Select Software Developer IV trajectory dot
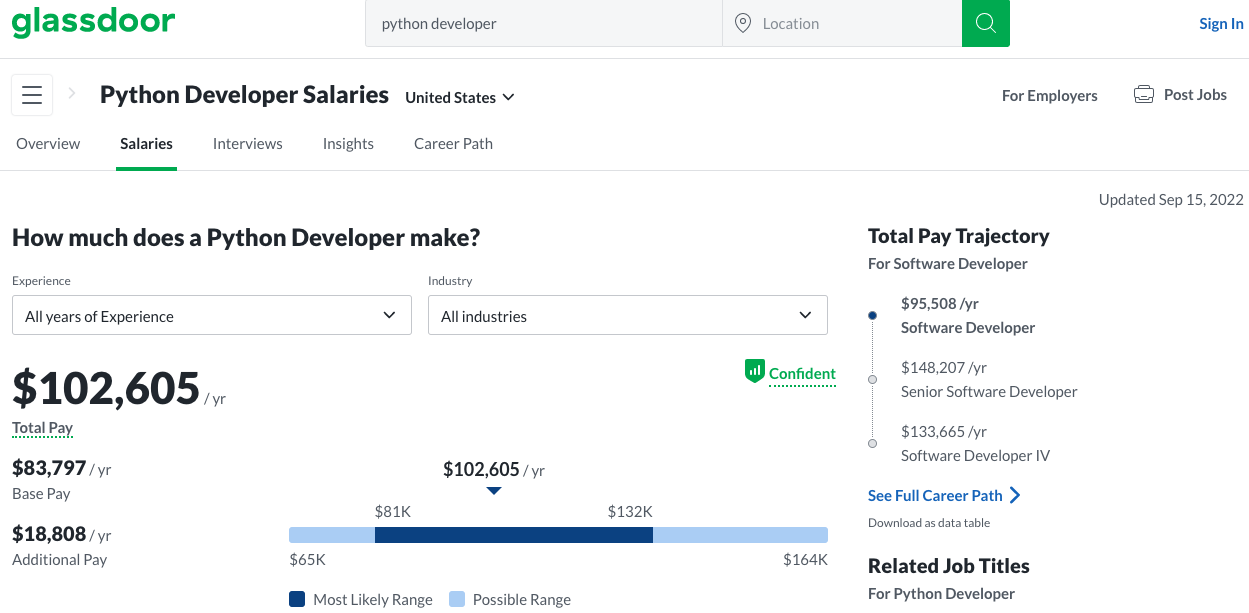 tap(873, 443)
